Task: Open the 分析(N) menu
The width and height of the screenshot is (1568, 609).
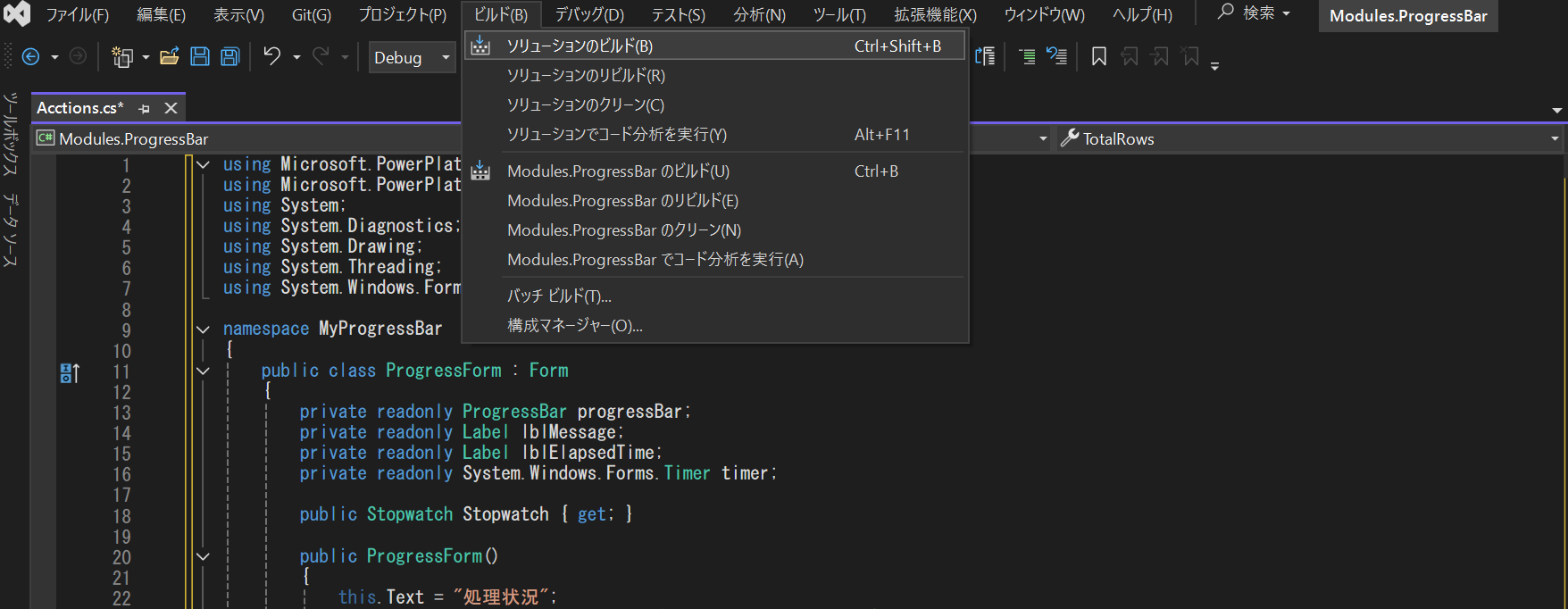Action: click(x=760, y=14)
